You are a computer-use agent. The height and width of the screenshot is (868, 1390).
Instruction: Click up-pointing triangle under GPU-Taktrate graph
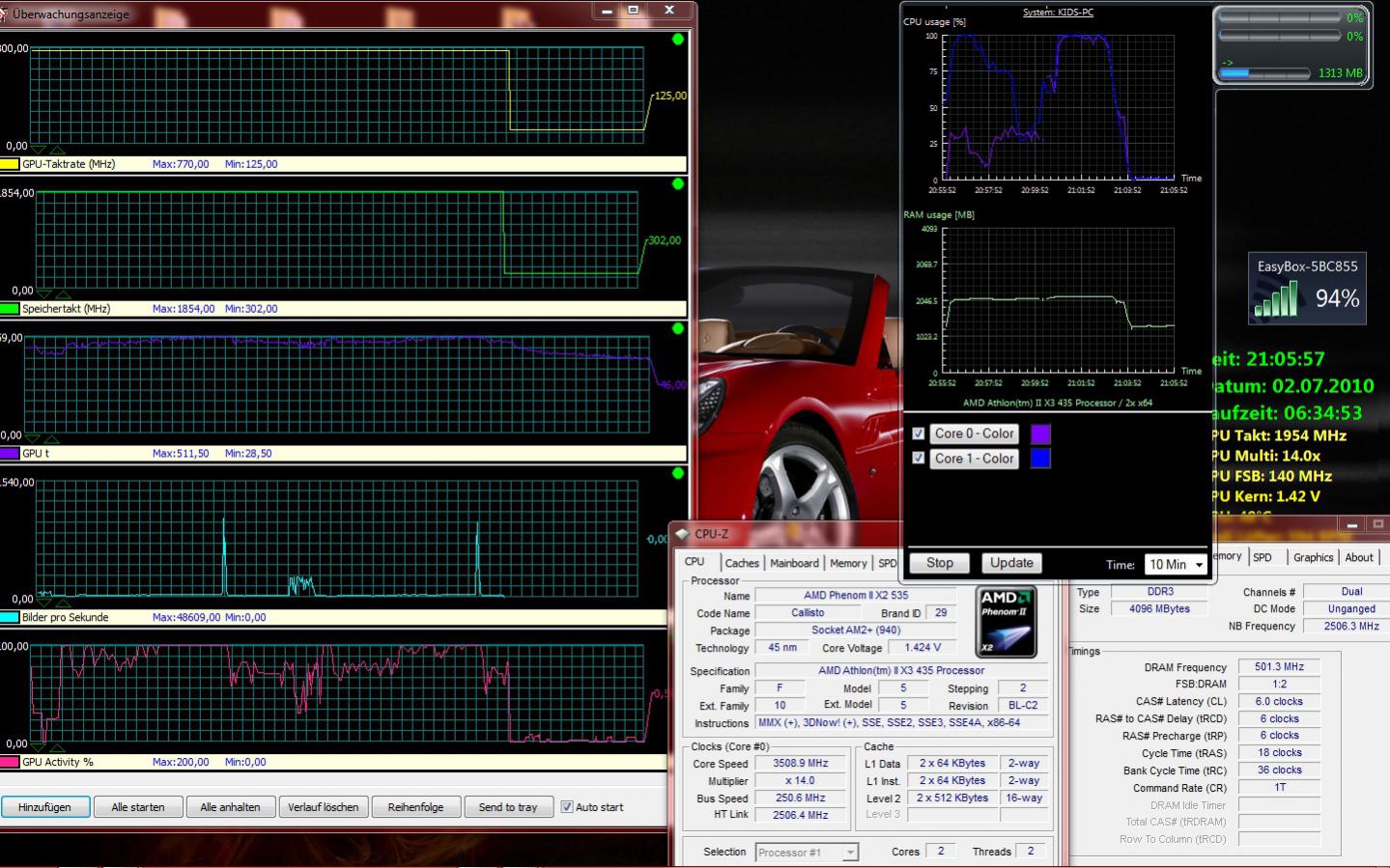click(x=57, y=150)
